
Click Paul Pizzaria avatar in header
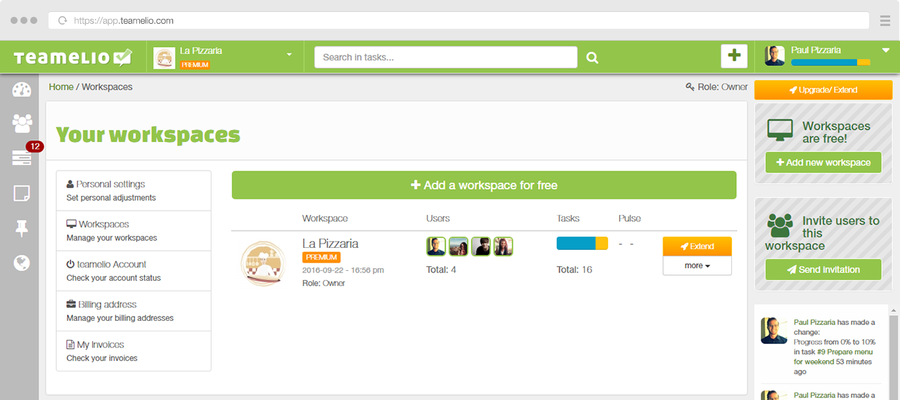click(x=775, y=56)
